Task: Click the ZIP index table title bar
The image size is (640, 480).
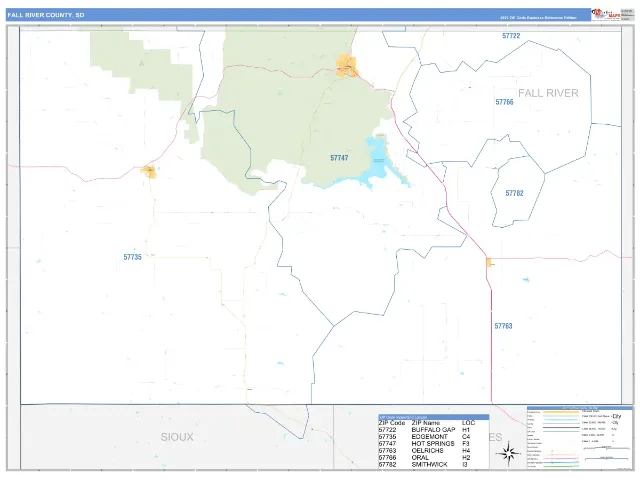Action: 433,417
